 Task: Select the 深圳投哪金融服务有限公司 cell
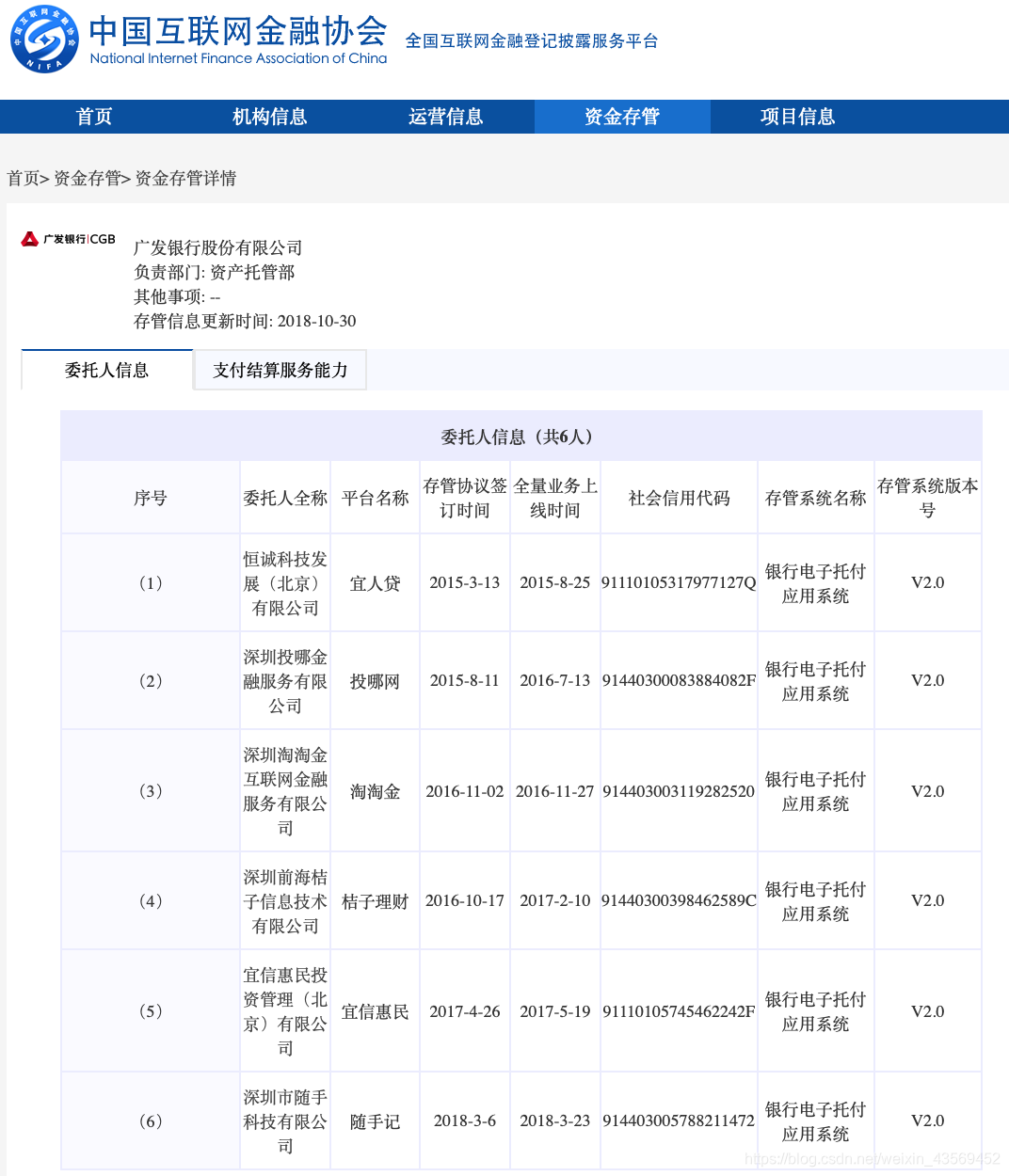point(285,681)
